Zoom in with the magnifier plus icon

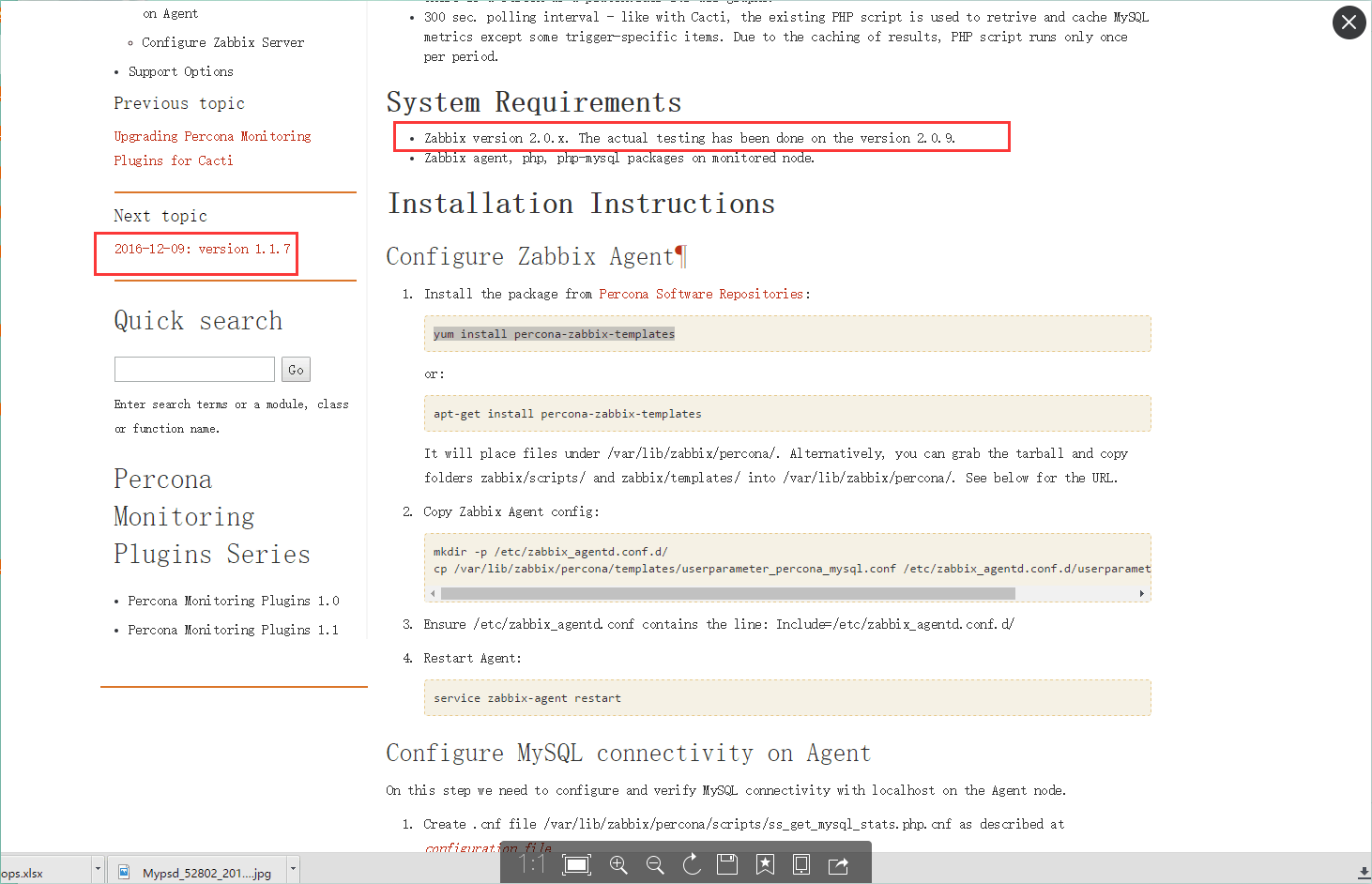click(x=618, y=864)
